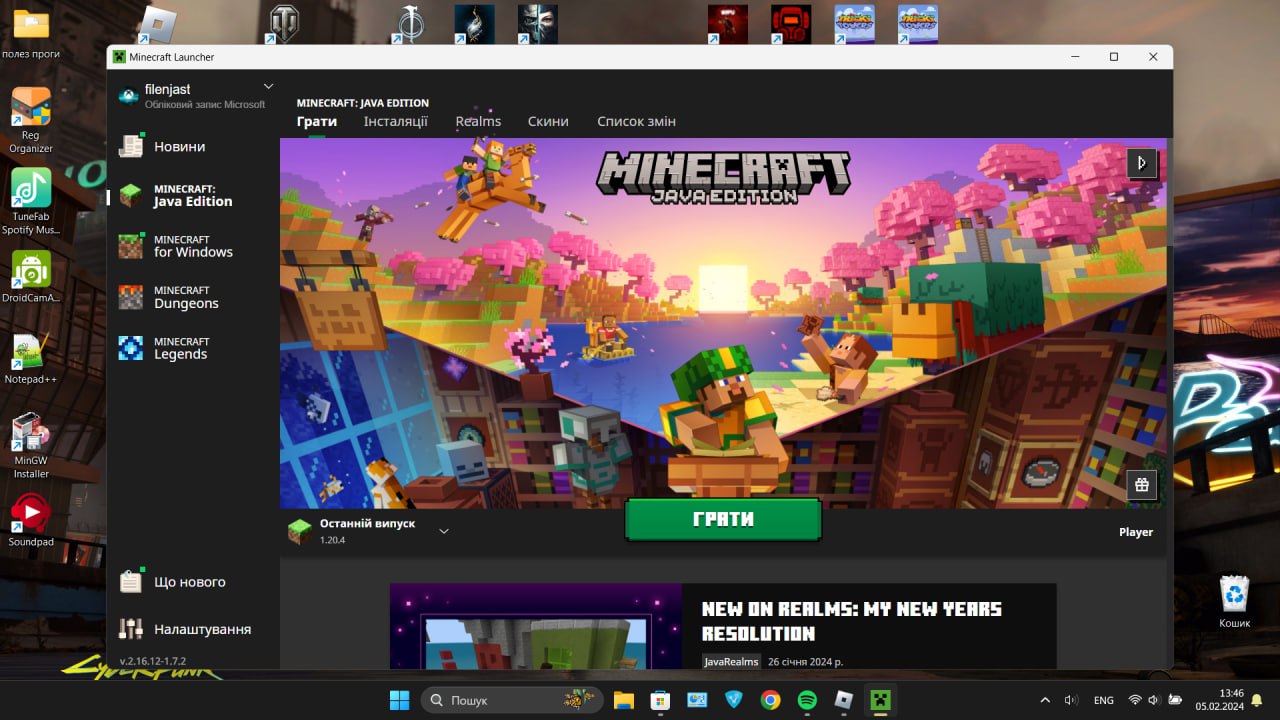Click the launcher version v.2.16.12-1.7.2 text
This screenshot has width=1280, height=720.
click(x=153, y=661)
